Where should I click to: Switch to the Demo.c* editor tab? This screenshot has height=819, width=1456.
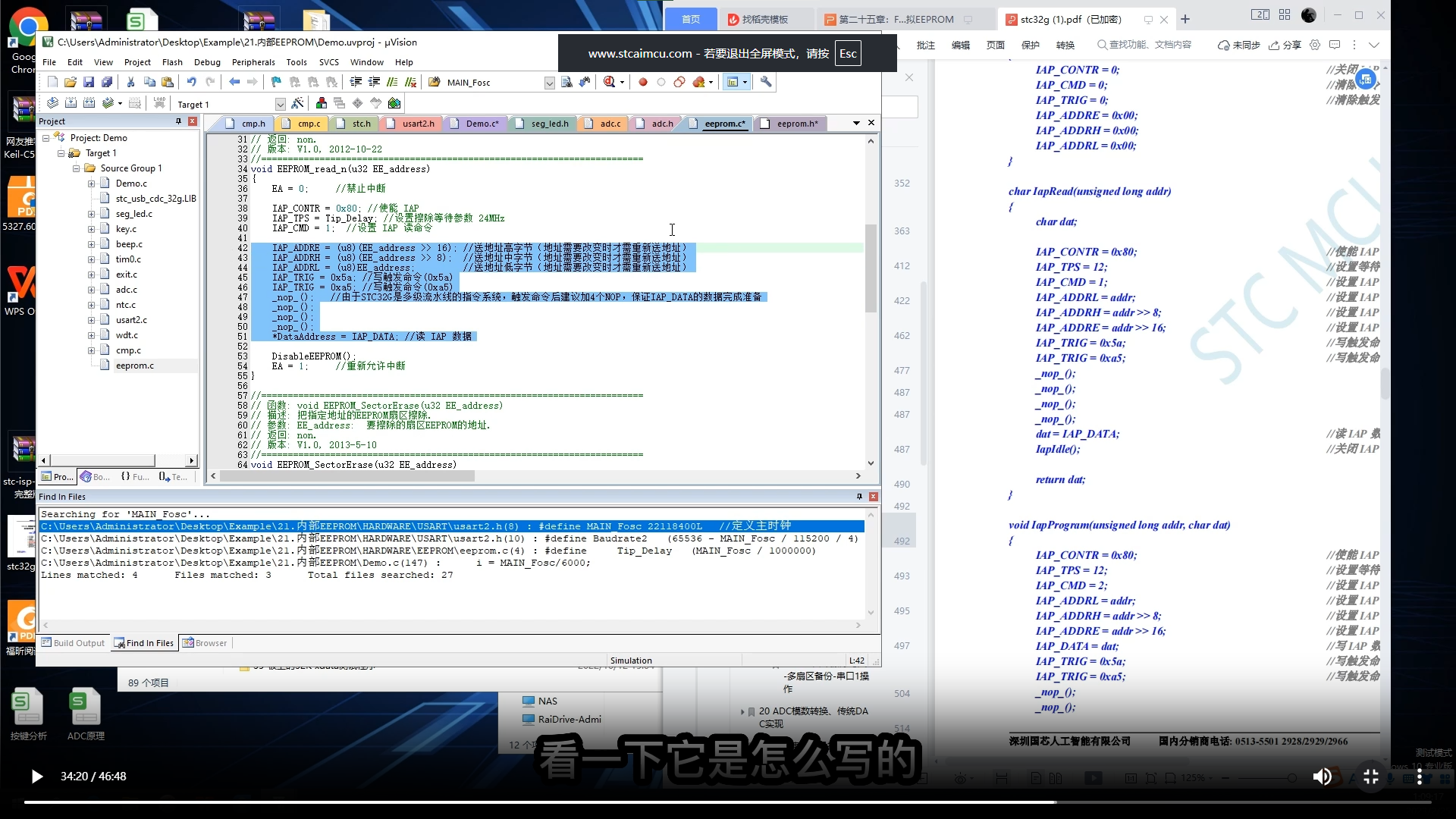coord(476,124)
